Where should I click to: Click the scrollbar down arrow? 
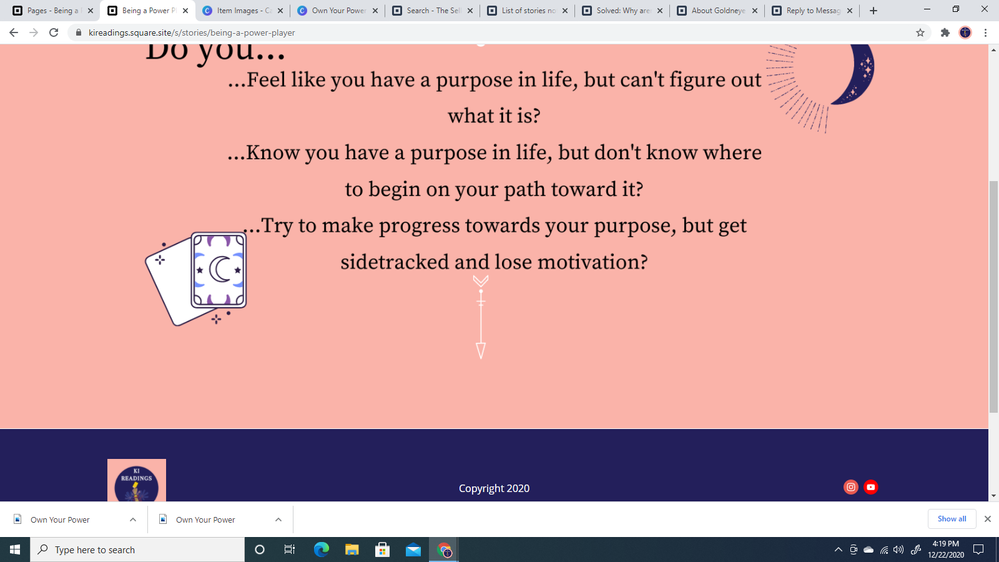tap(993, 496)
